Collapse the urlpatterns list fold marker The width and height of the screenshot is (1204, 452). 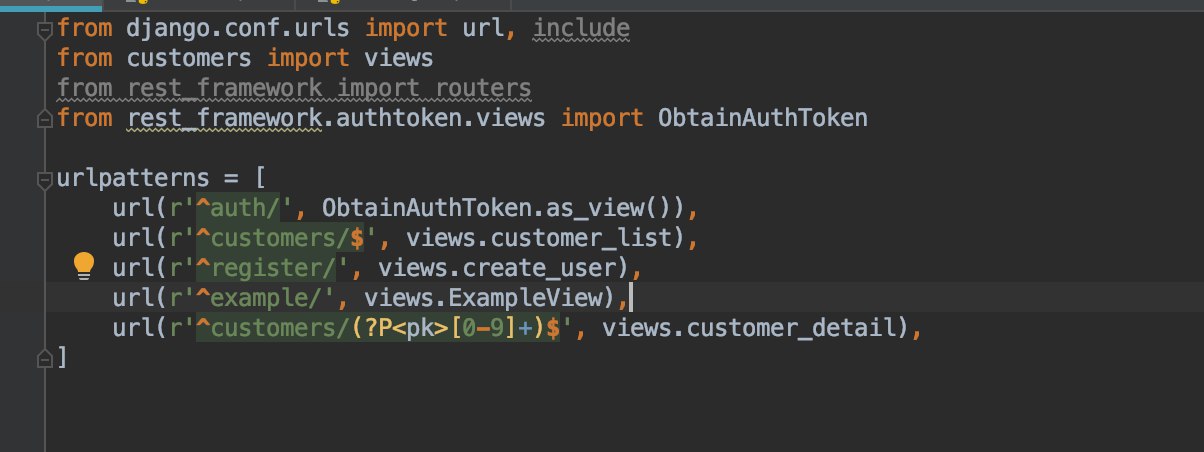pyautogui.click(x=43, y=180)
